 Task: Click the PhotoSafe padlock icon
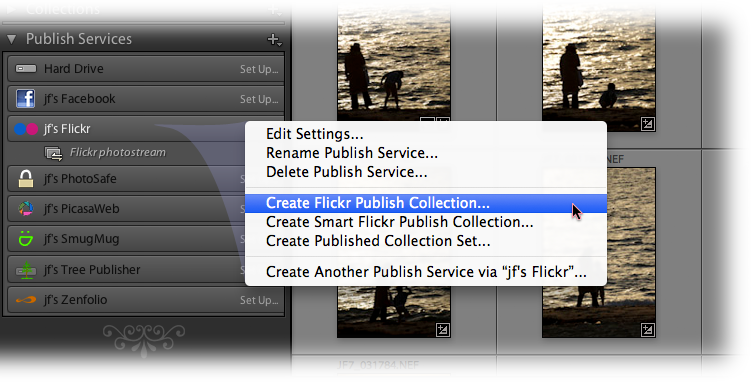pos(26,179)
